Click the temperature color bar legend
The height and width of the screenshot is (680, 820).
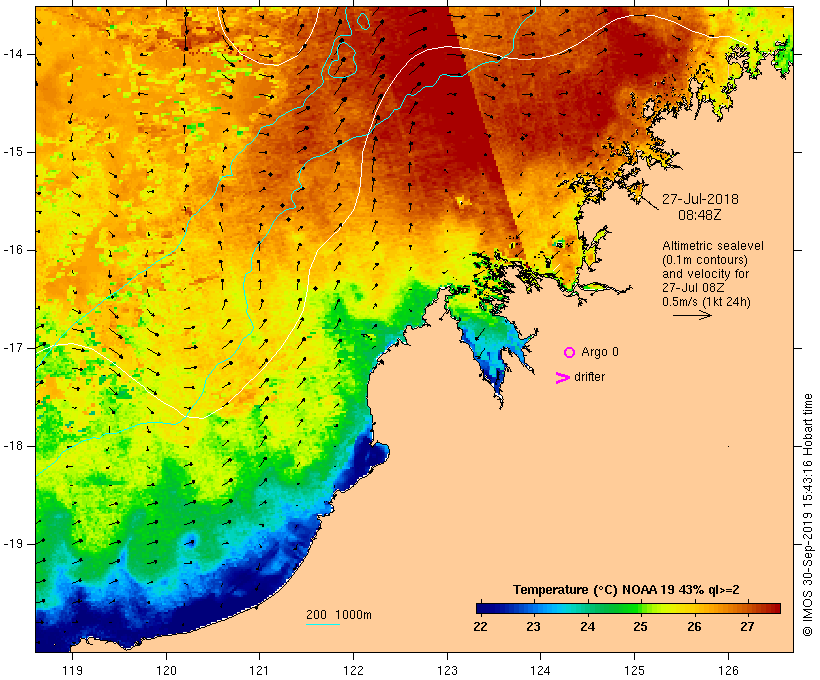point(628,608)
